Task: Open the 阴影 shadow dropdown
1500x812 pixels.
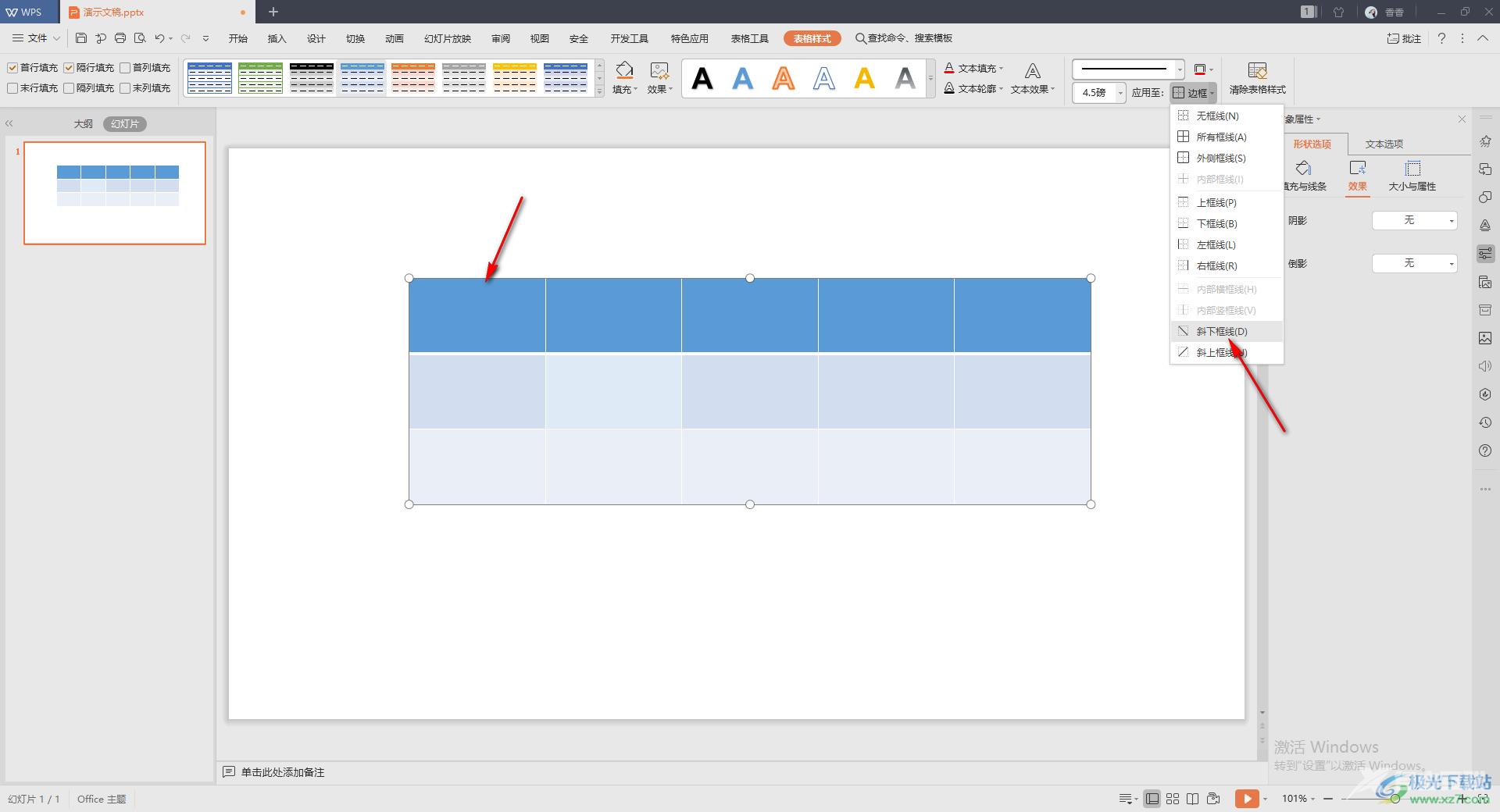Action: coord(1415,220)
